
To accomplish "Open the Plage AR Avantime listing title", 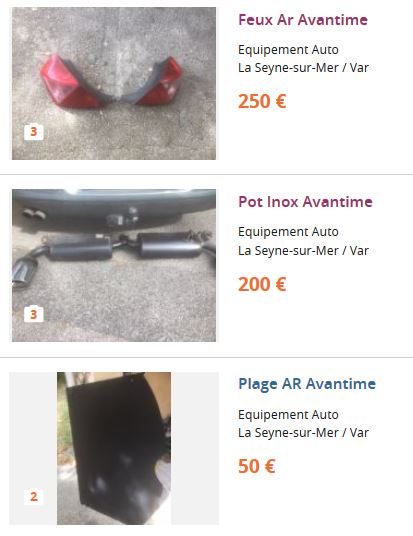I will point(307,384).
